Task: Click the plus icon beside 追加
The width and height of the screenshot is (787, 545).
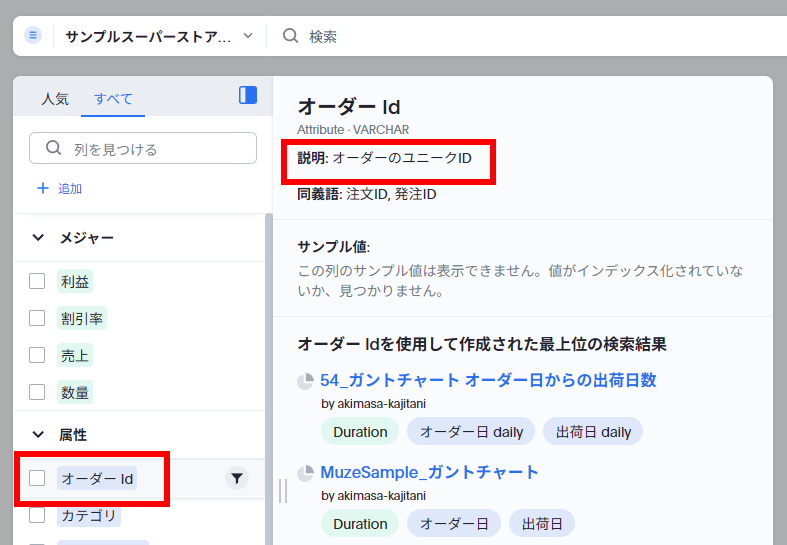Action: tap(42, 188)
